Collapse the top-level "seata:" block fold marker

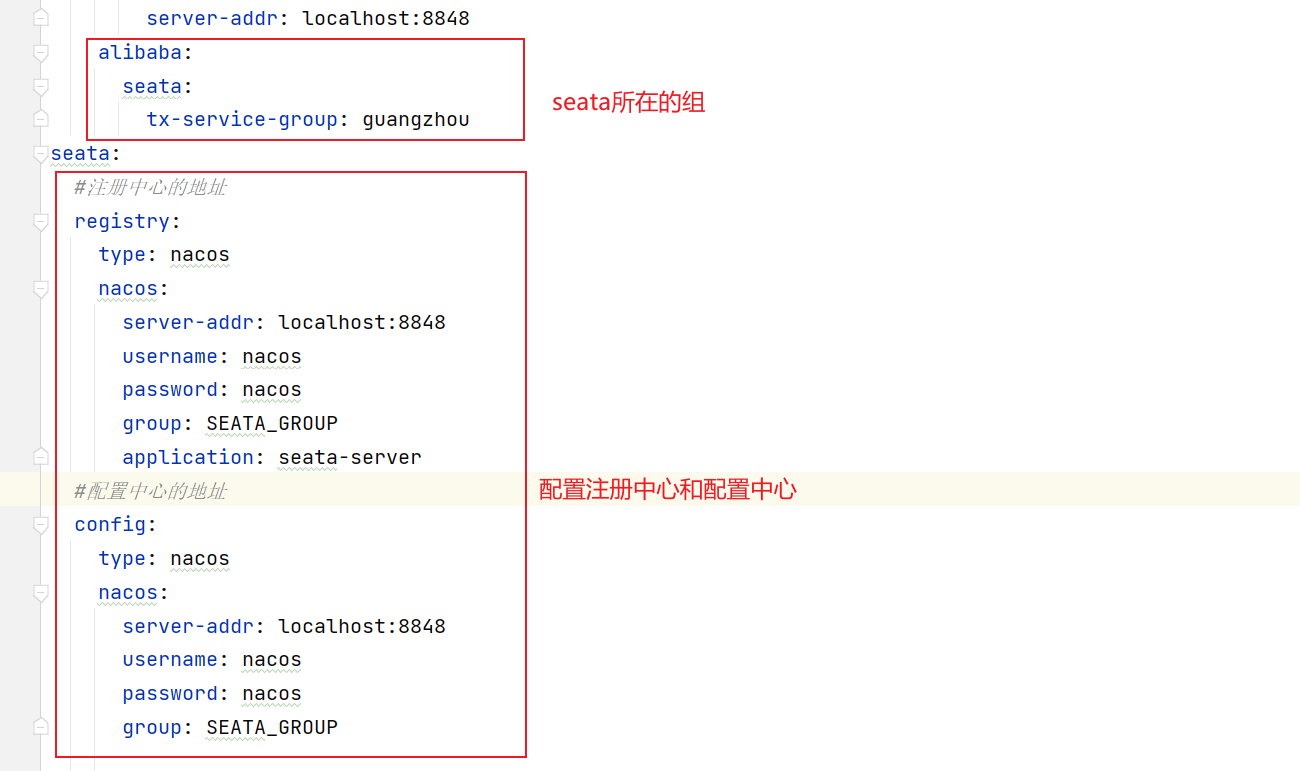tap(40, 153)
